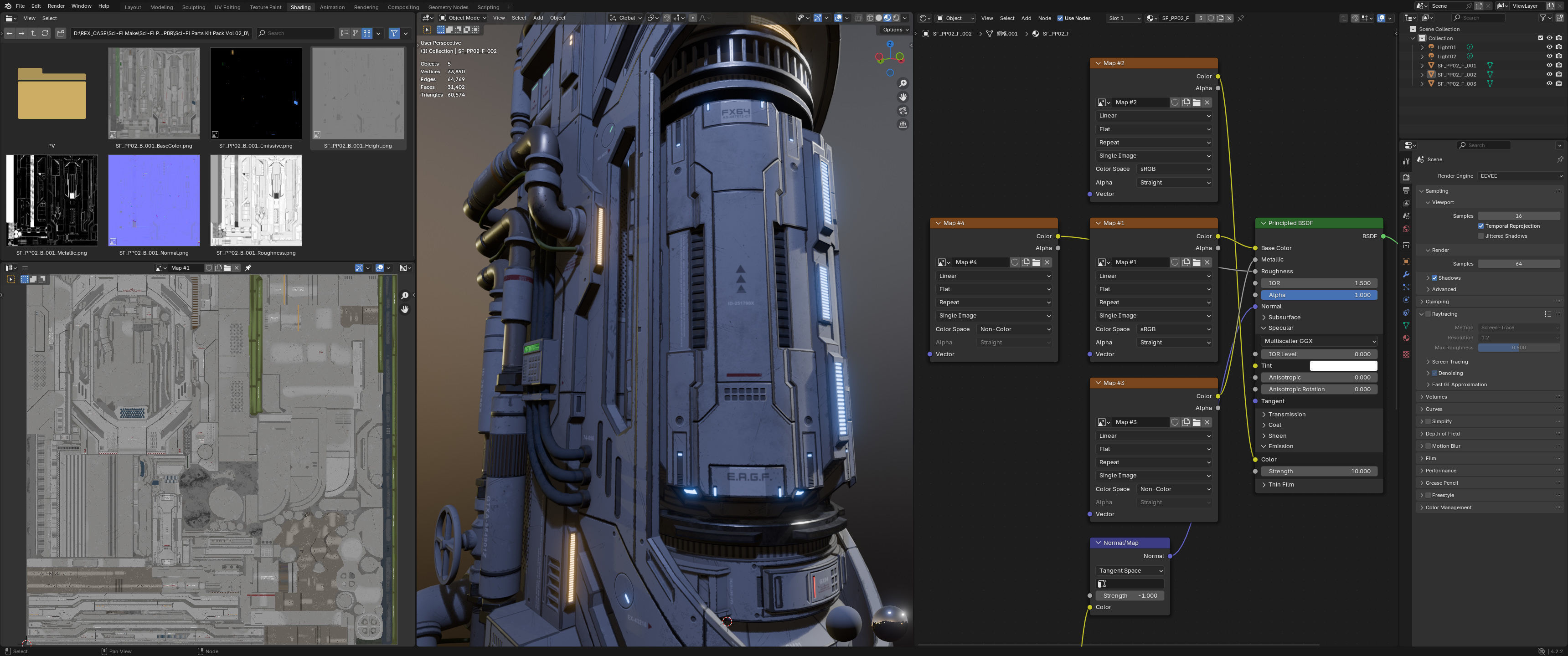The image size is (1568, 656).
Task: Switch to the UV Editing workspace tab
Action: (227, 7)
